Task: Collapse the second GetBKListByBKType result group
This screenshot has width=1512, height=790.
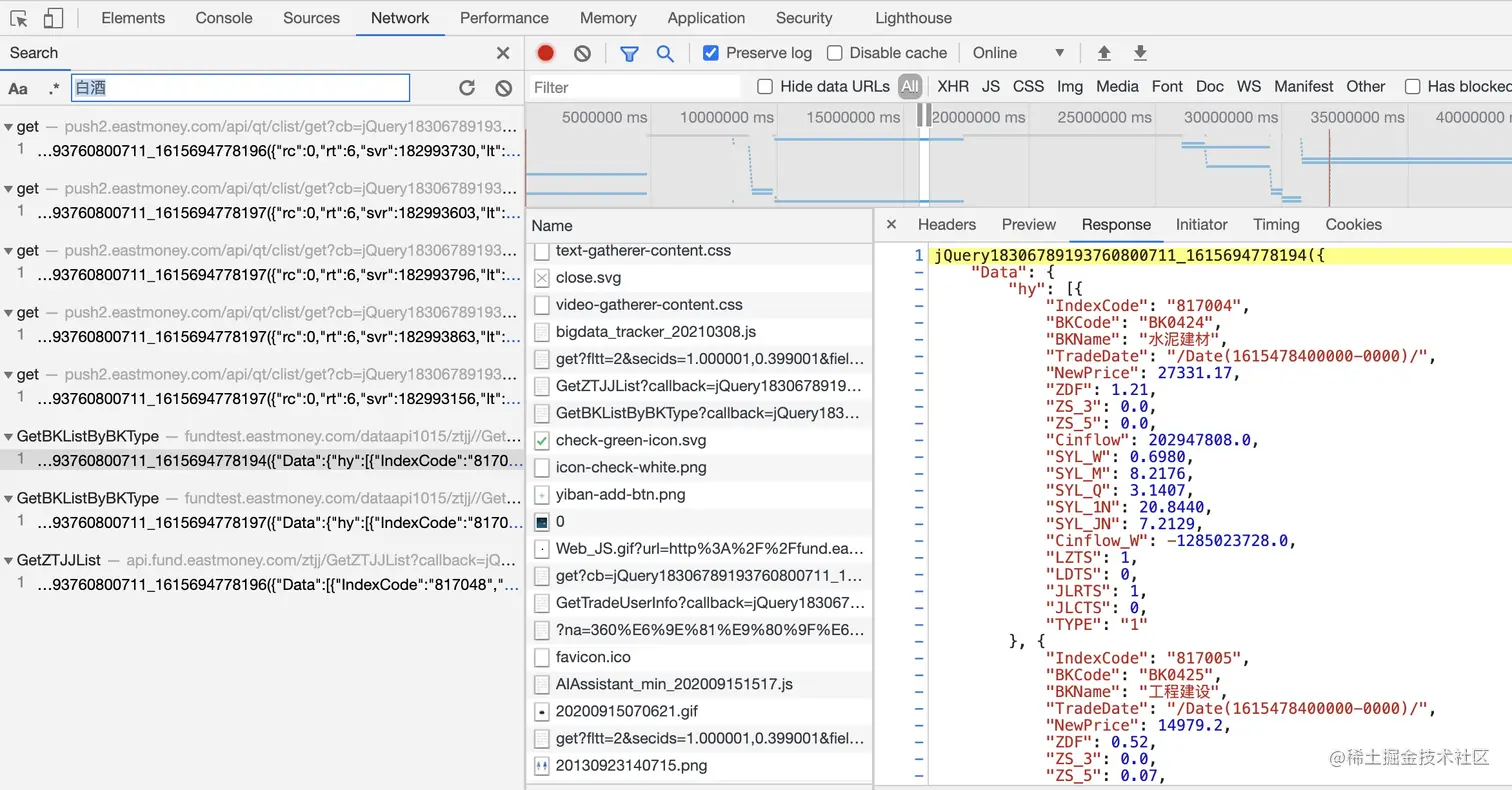Action: tap(9, 499)
